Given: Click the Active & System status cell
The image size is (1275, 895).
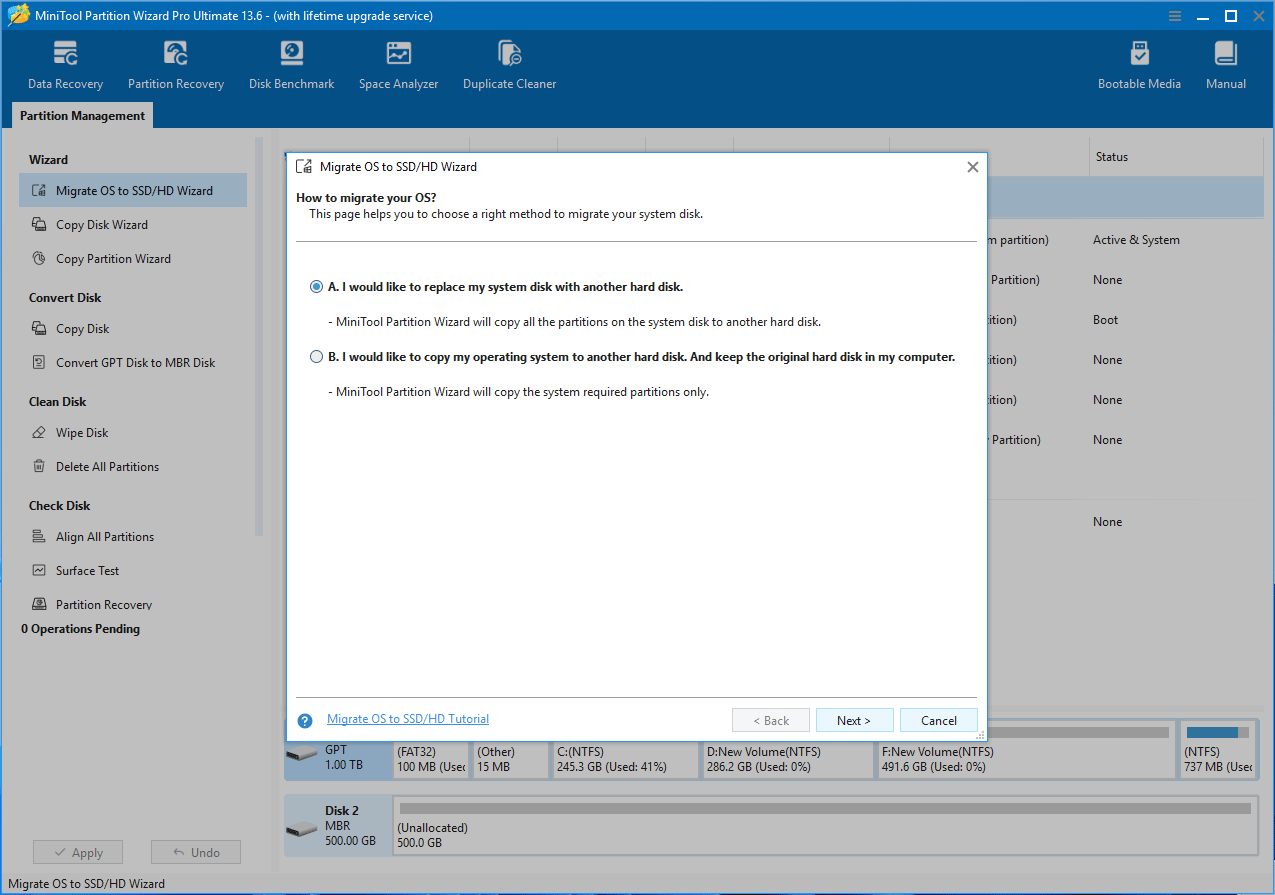Looking at the screenshot, I should (x=1136, y=240).
